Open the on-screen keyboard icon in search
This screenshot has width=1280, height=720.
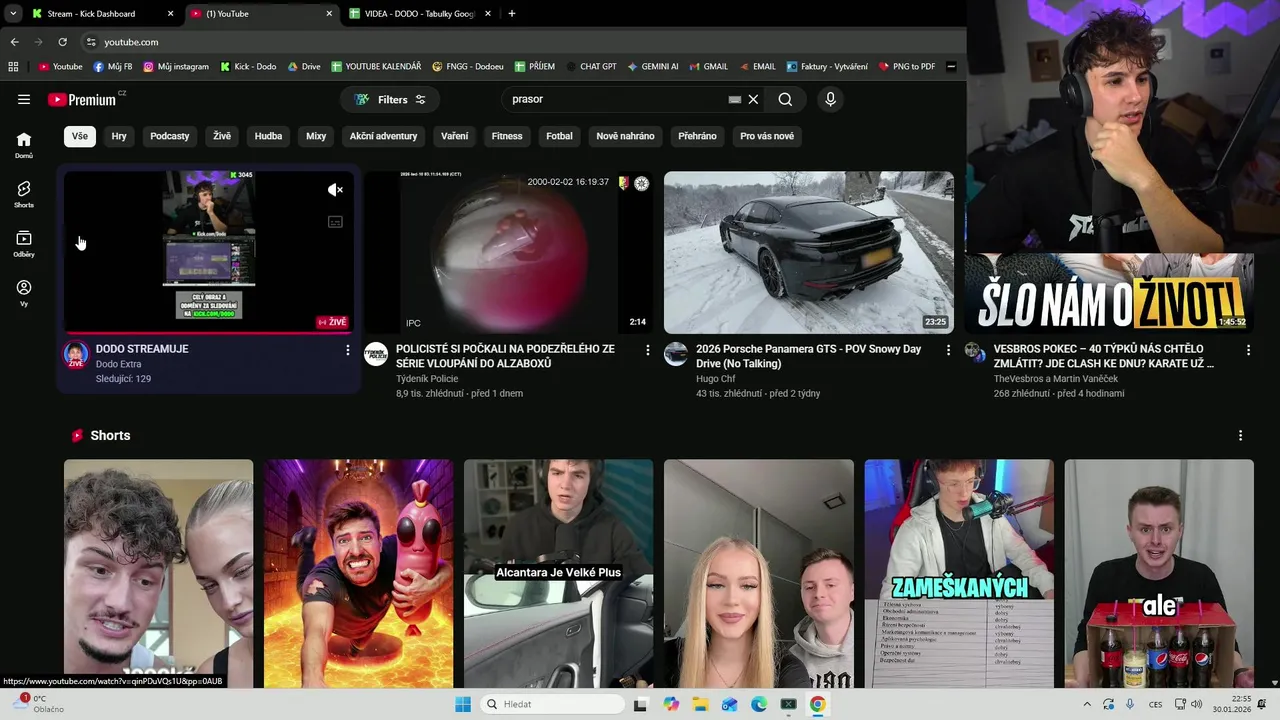[x=735, y=99]
